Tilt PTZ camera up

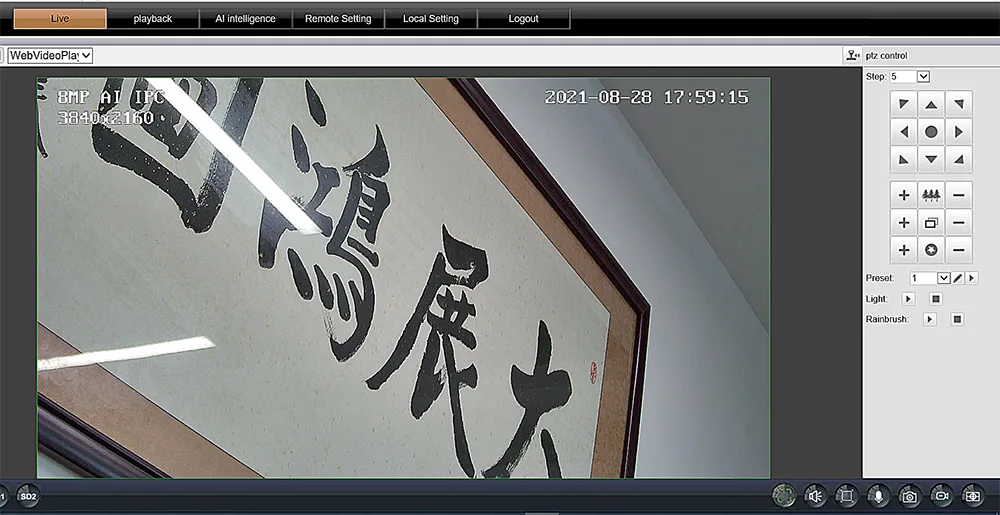click(x=931, y=104)
